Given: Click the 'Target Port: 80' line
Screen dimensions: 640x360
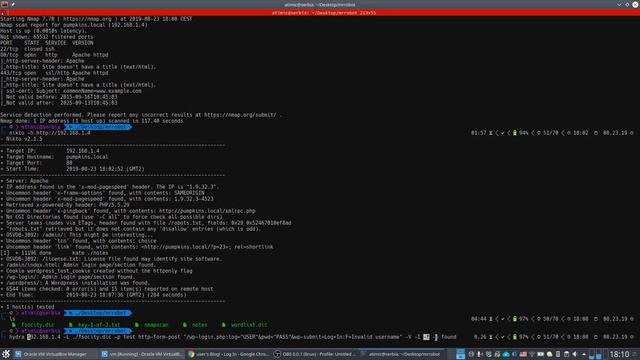Looking at the screenshot, I should tap(36, 163).
